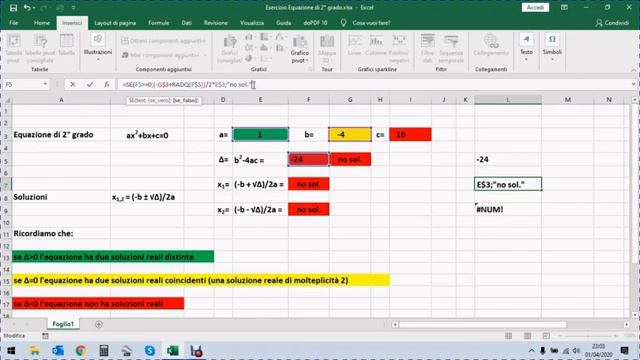Click the Condividi share button
The height and width of the screenshot is (360, 640).
612,23
